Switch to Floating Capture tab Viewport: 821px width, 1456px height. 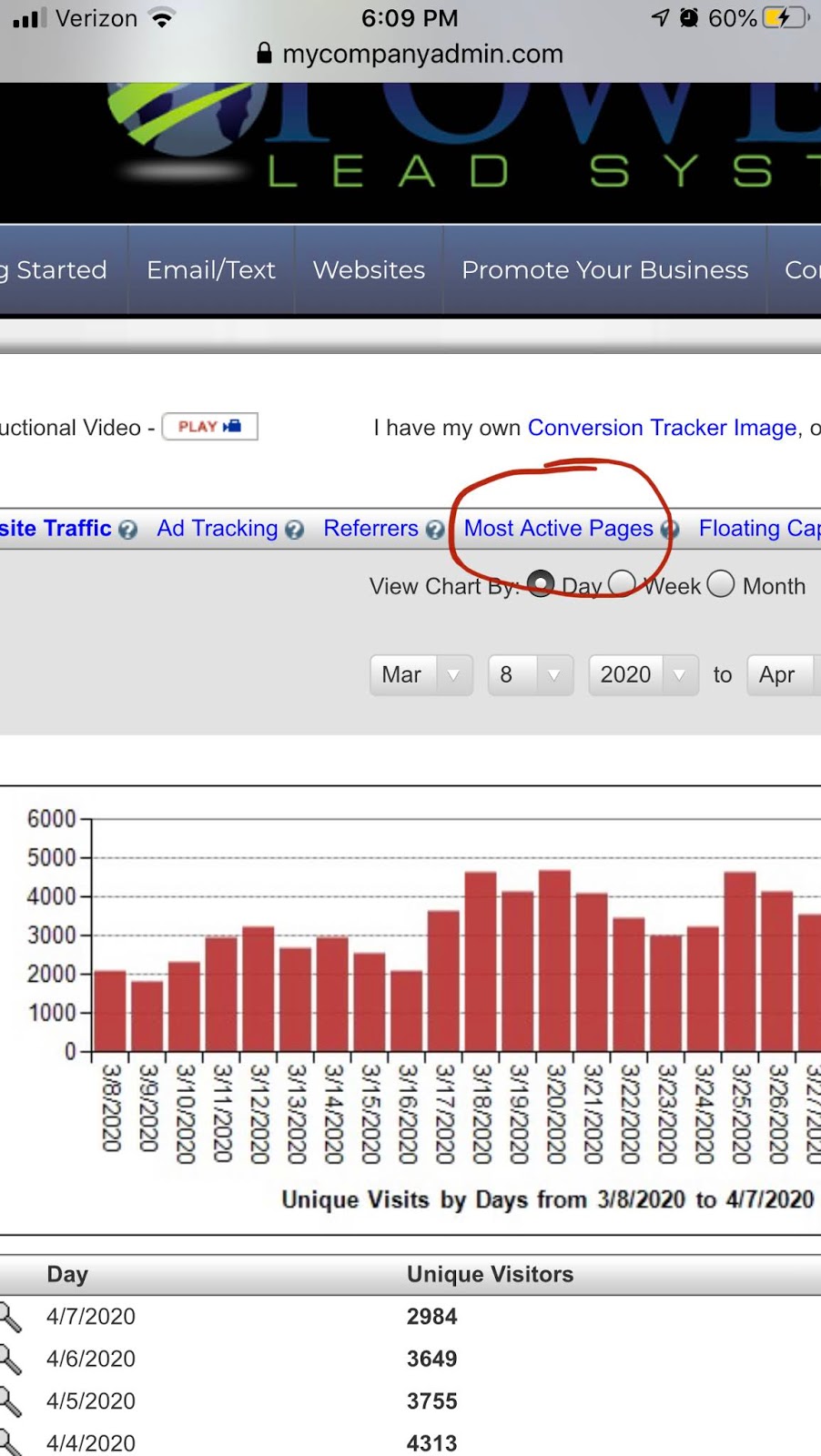(x=760, y=529)
